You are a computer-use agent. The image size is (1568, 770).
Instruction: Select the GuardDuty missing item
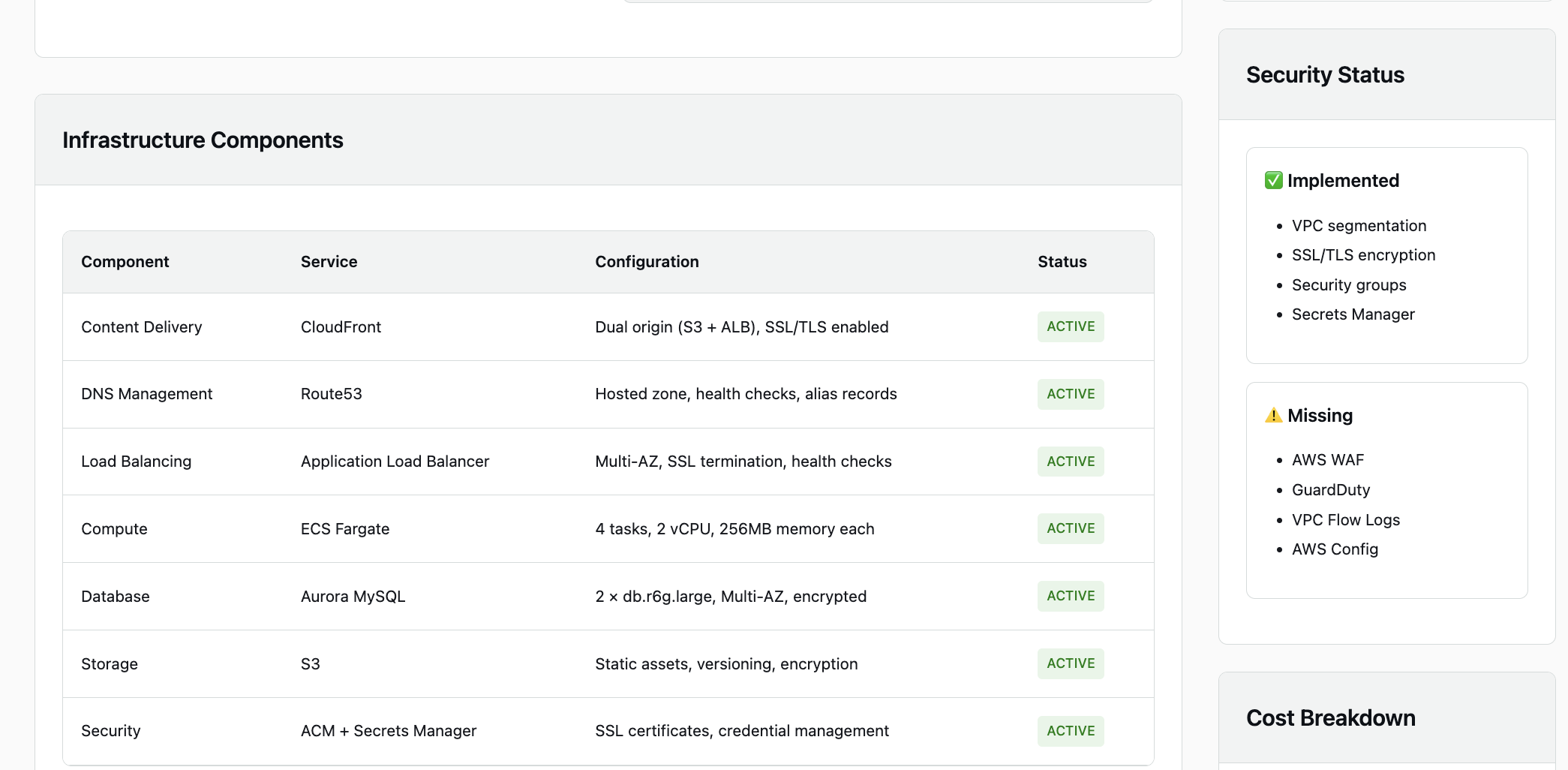[x=1330, y=490]
